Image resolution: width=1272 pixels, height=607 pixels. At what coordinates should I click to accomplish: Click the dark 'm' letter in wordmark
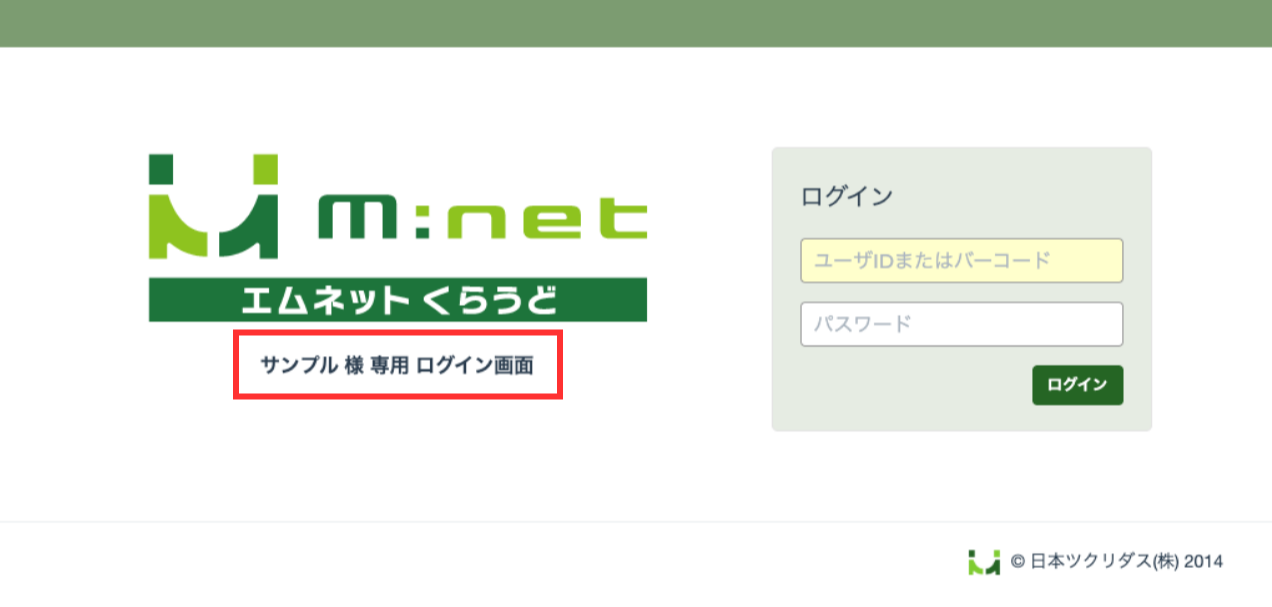pyautogui.click(x=357, y=218)
